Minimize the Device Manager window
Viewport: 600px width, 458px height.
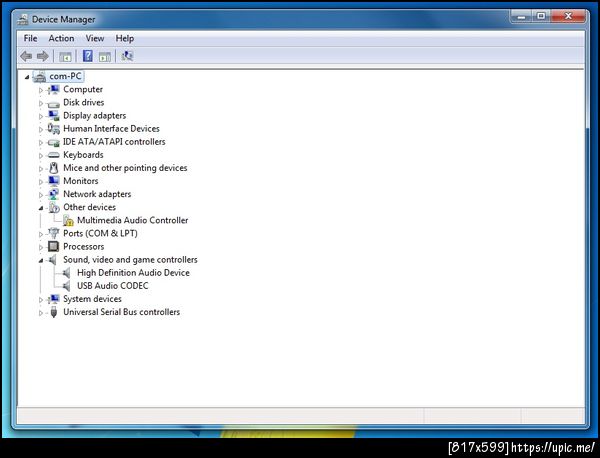pyautogui.click(x=522, y=16)
